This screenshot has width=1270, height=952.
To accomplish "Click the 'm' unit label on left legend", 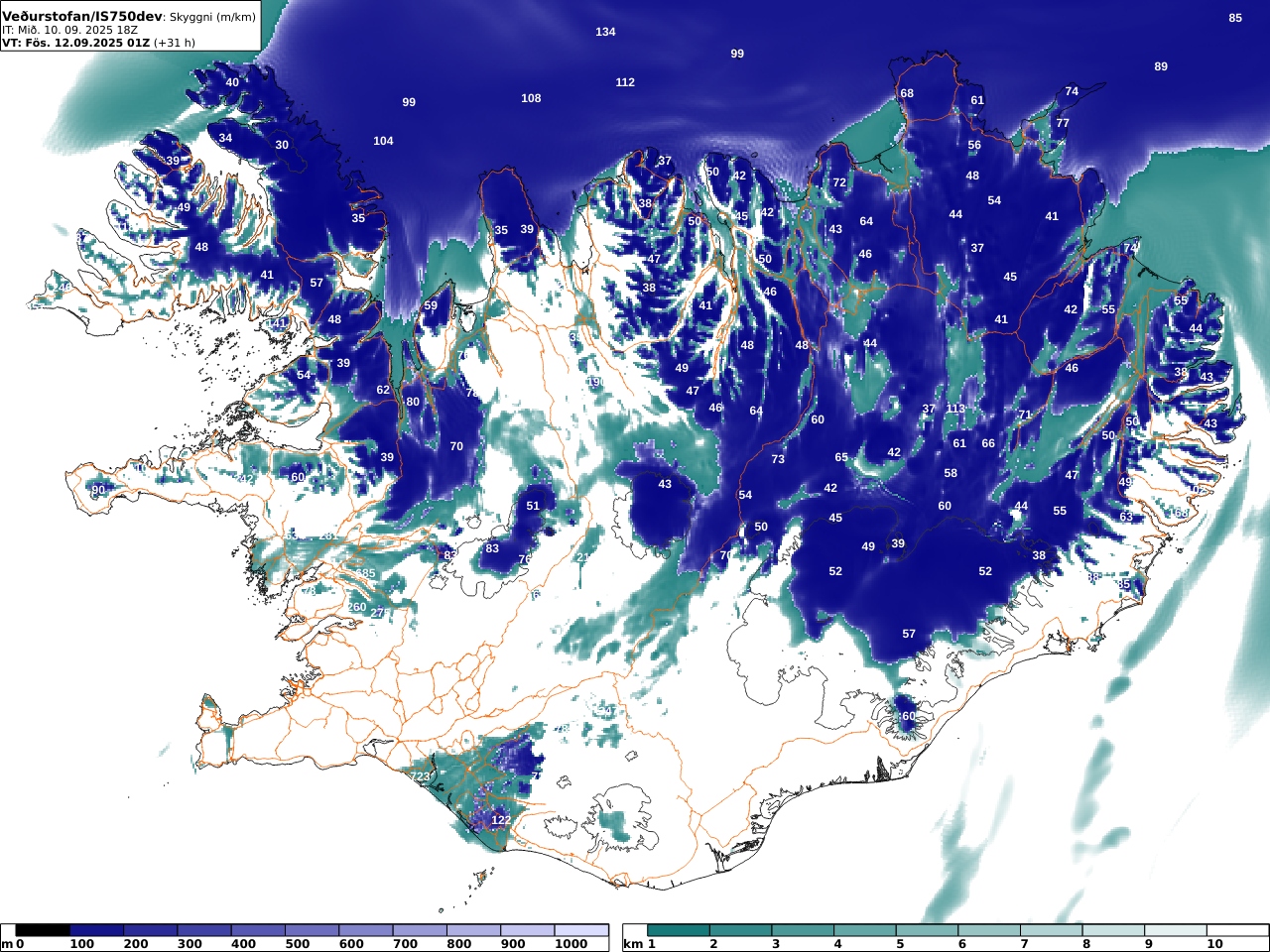I will pyautogui.click(x=7, y=944).
